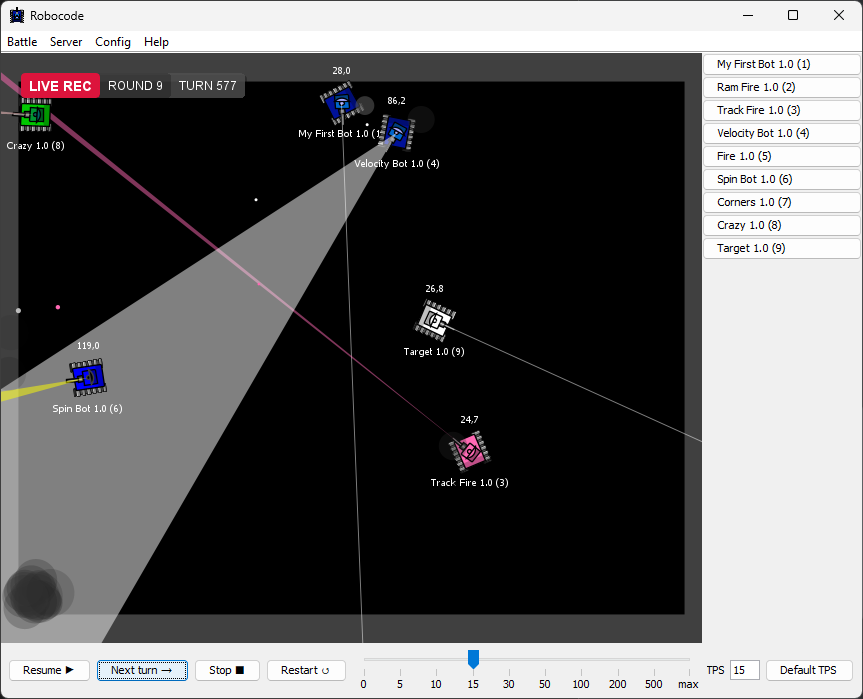Open the Config menu

coord(113,42)
